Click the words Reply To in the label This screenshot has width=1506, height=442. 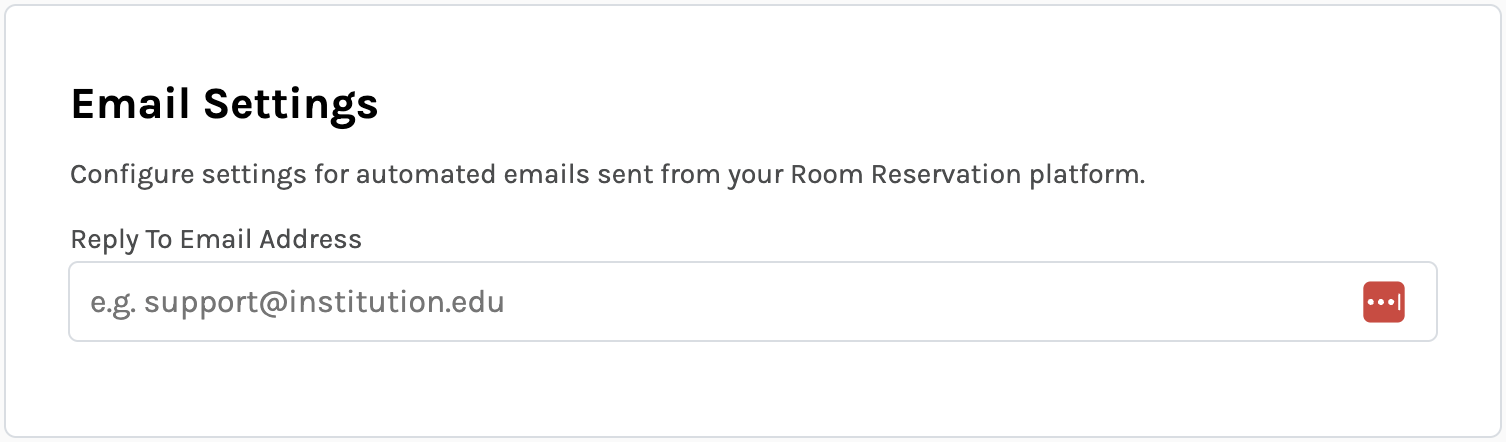122,239
